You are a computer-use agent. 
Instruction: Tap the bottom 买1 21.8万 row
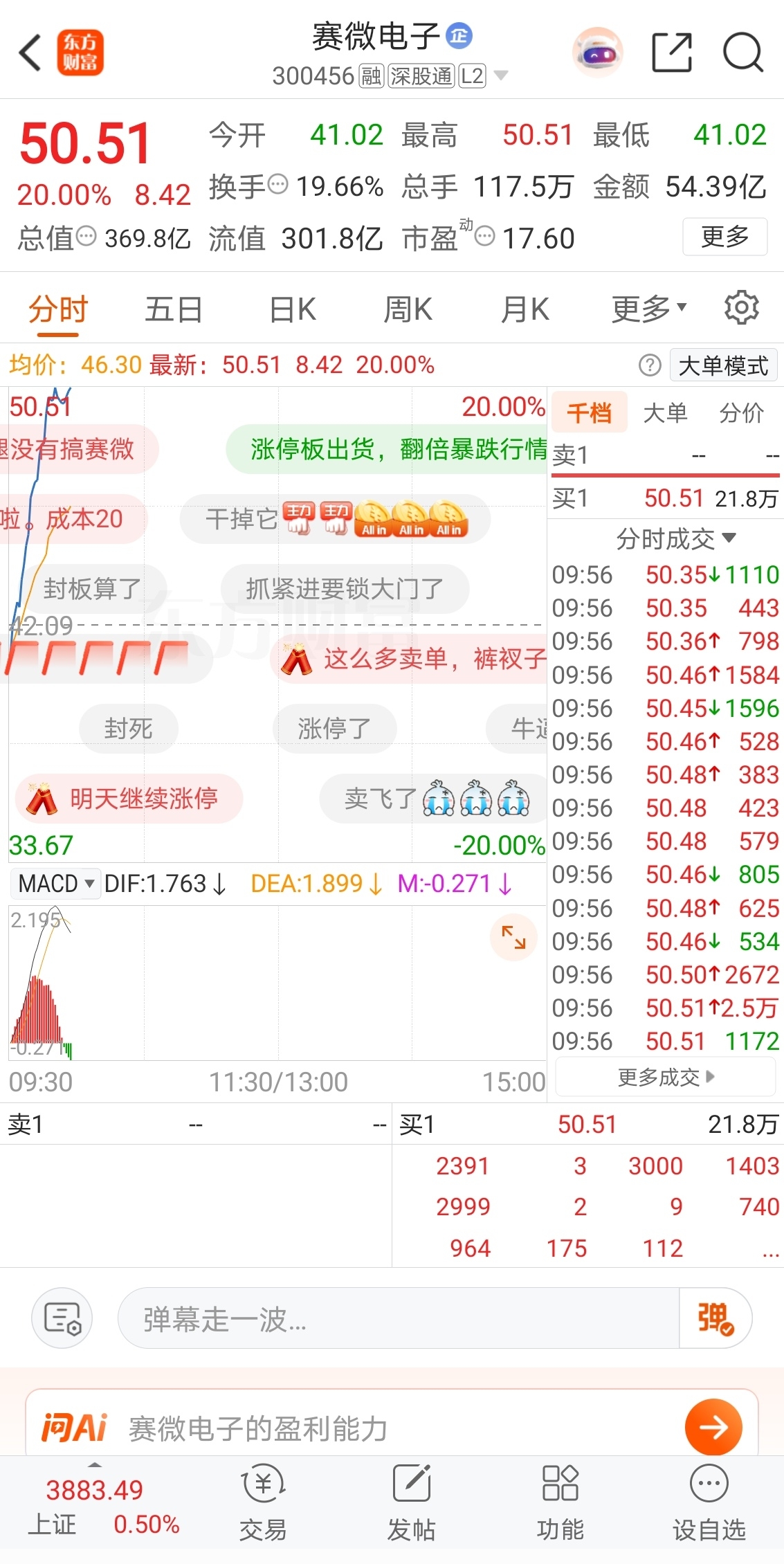[588, 1125]
